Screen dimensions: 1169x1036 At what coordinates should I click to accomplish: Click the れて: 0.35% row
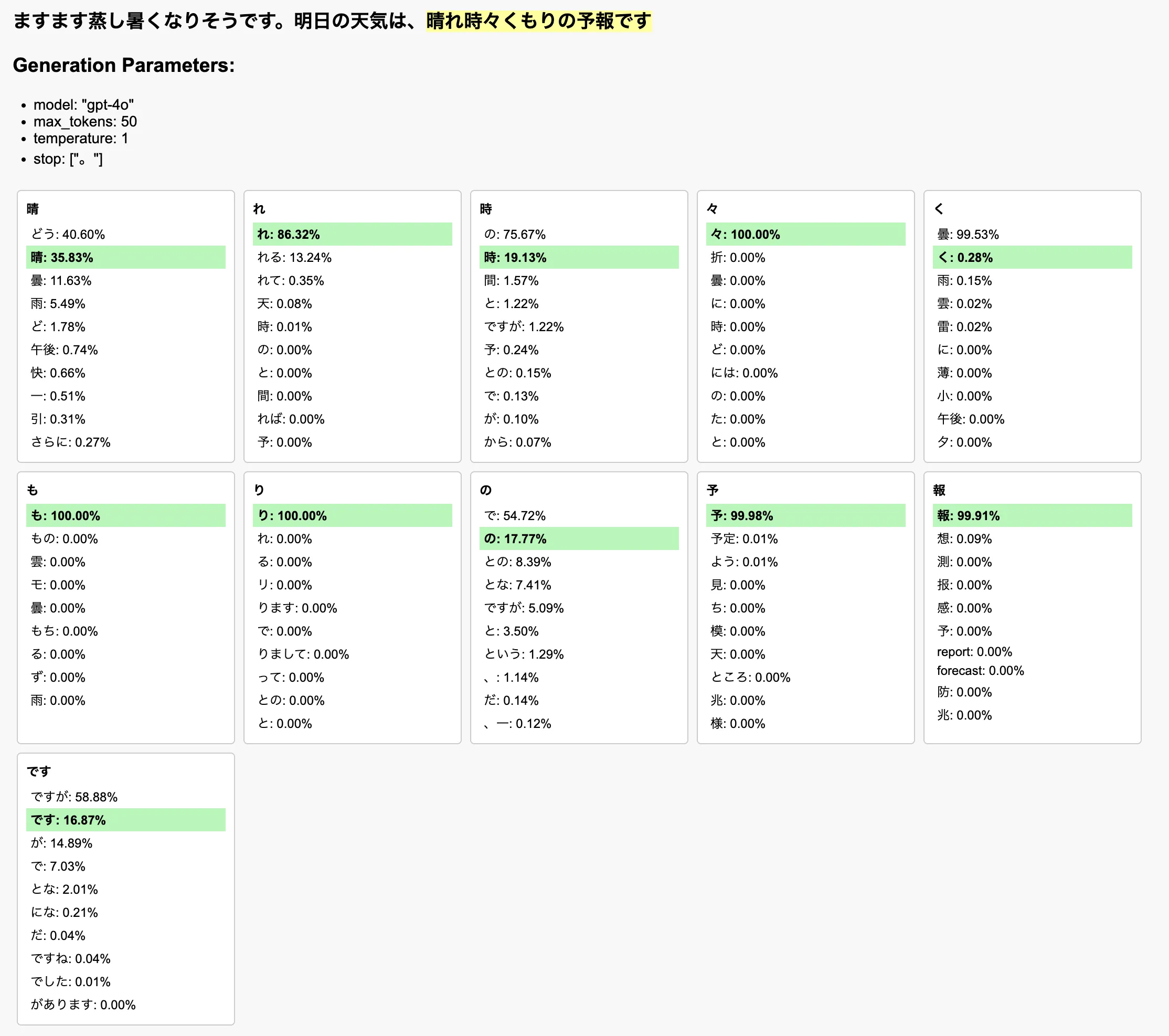click(x=352, y=280)
